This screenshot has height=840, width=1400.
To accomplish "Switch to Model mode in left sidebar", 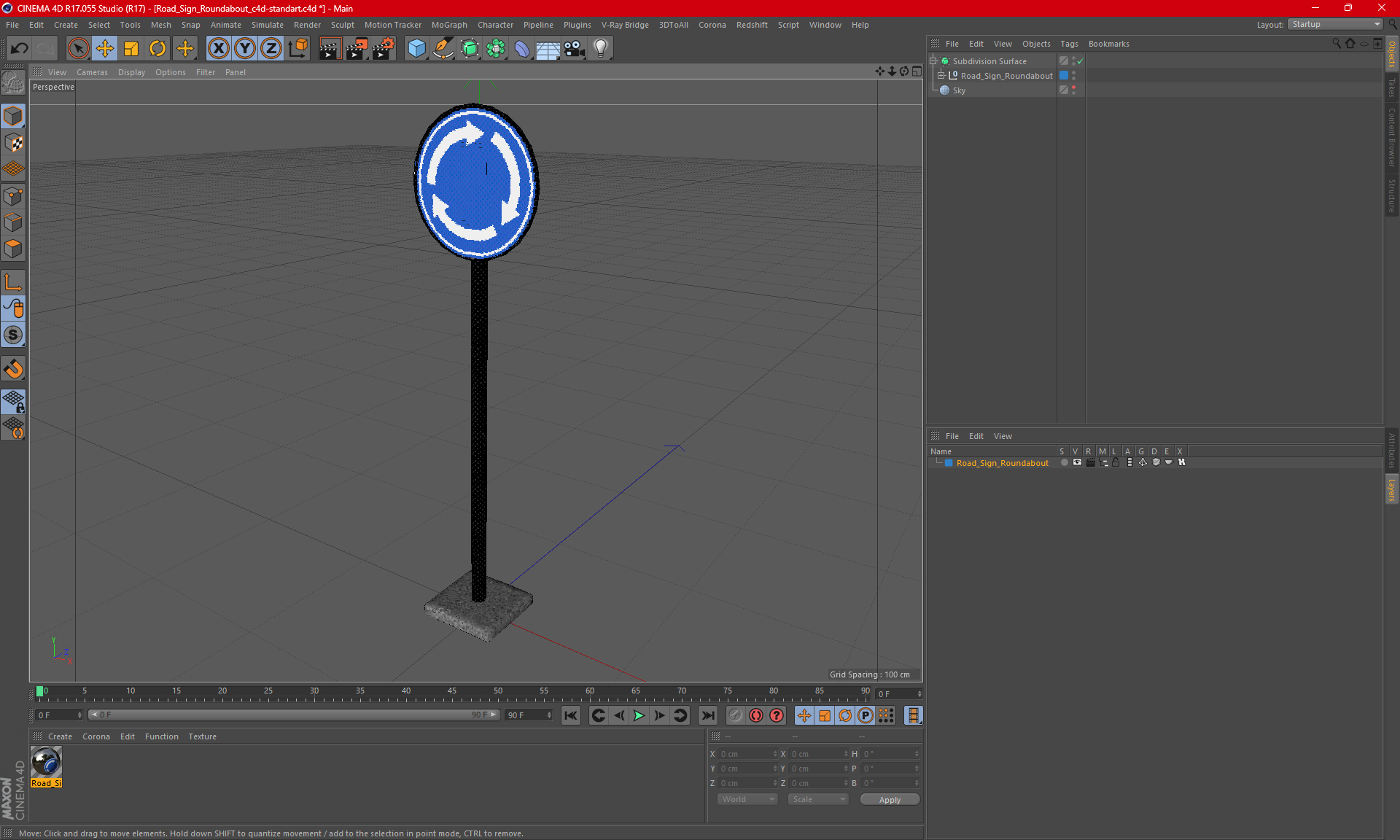I will point(13,116).
